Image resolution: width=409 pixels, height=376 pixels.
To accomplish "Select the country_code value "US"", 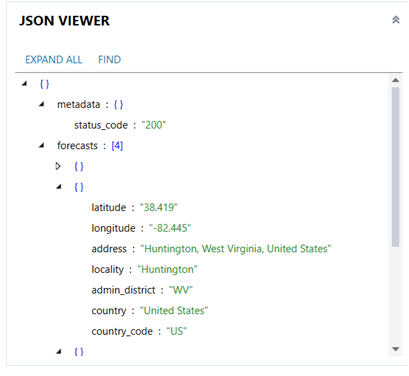I will [177, 331].
